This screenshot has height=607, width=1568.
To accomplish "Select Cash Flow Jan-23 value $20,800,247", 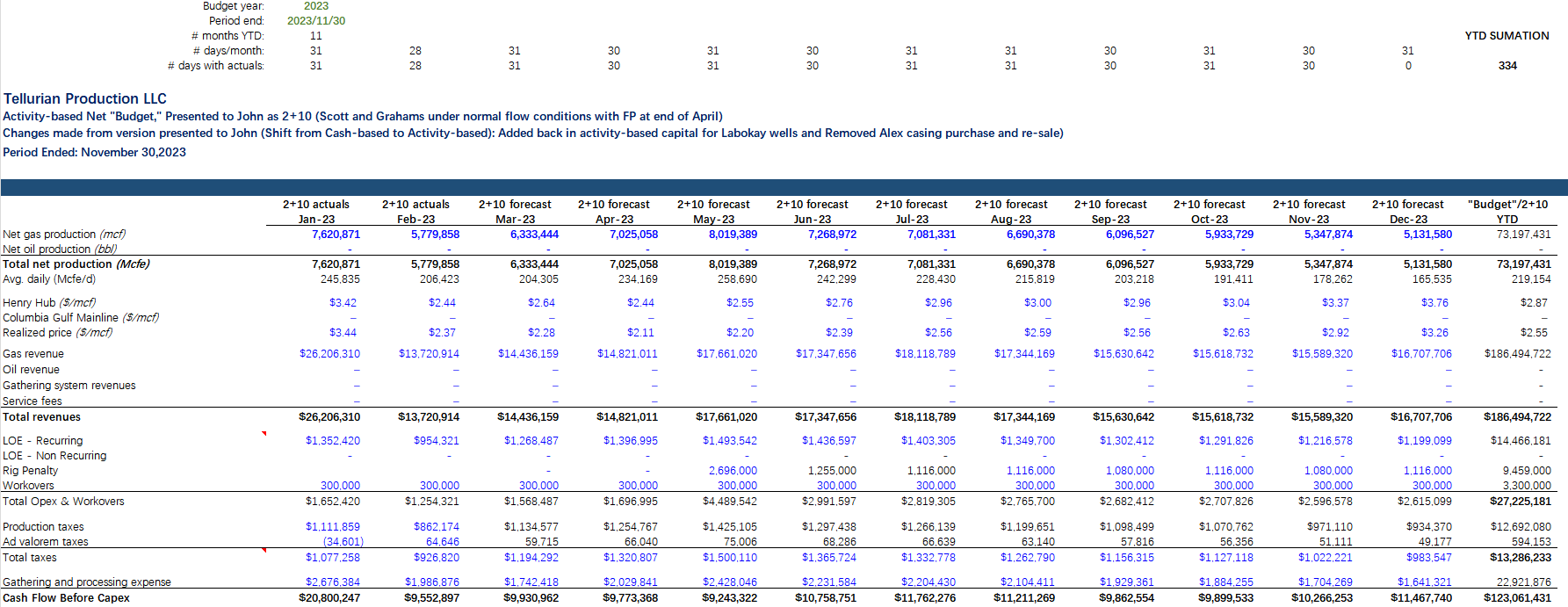I will (x=329, y=598).
